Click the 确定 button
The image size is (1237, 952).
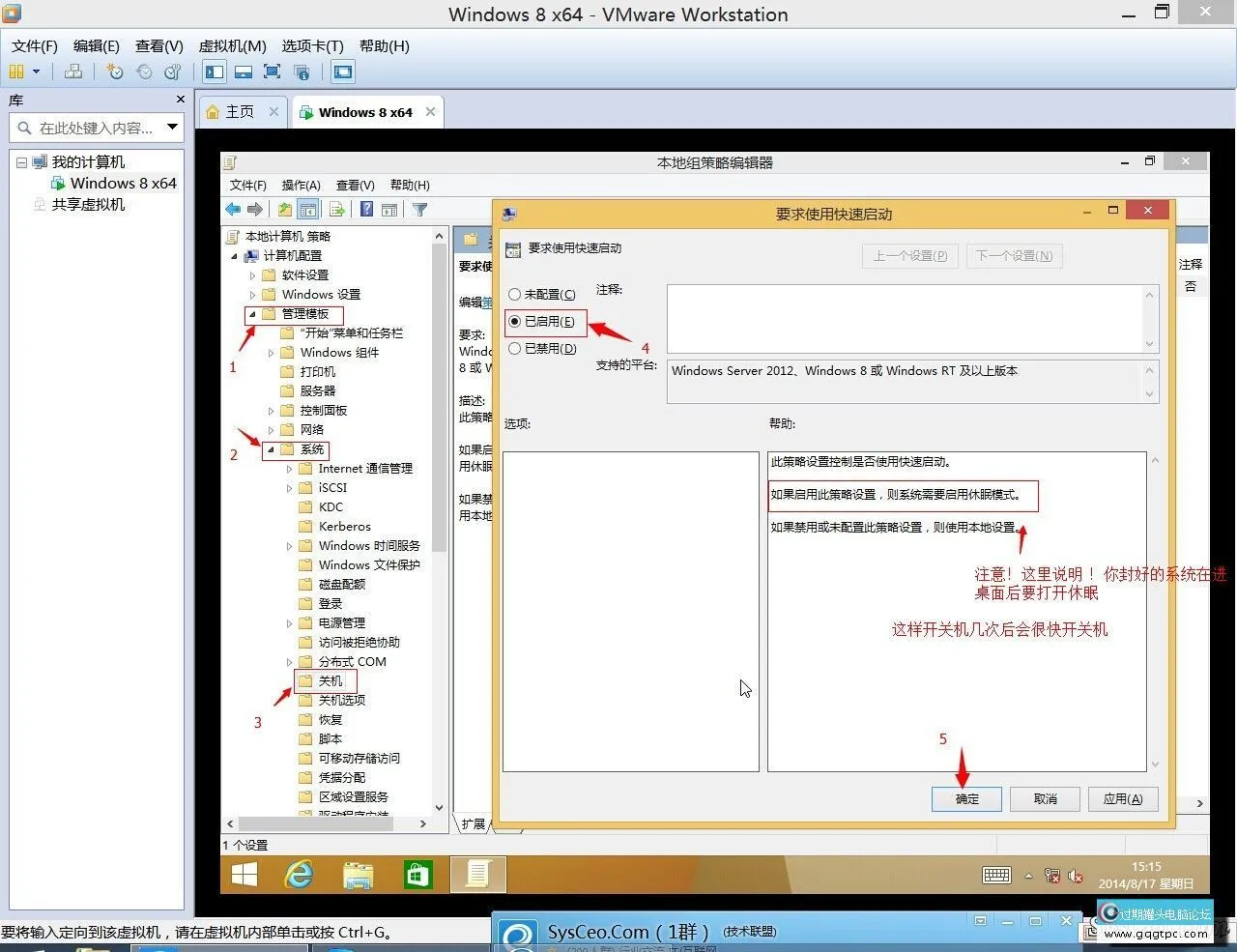(x=966, y=799)
